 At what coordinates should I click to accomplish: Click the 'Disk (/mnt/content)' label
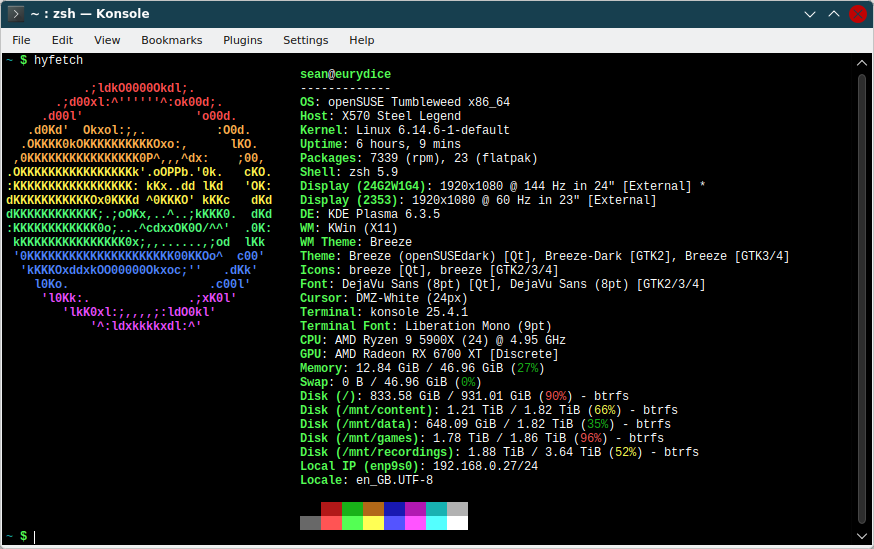click(x=366, y=410)
